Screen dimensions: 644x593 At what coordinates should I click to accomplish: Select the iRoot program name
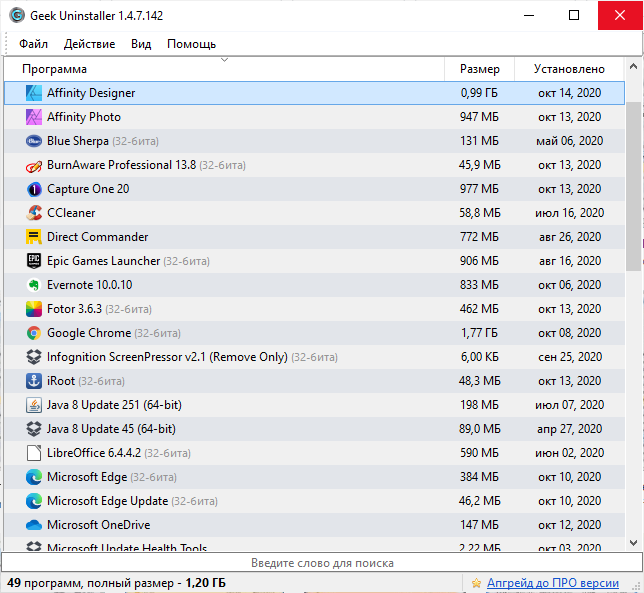pyautogui.click(x=61, y=381)
